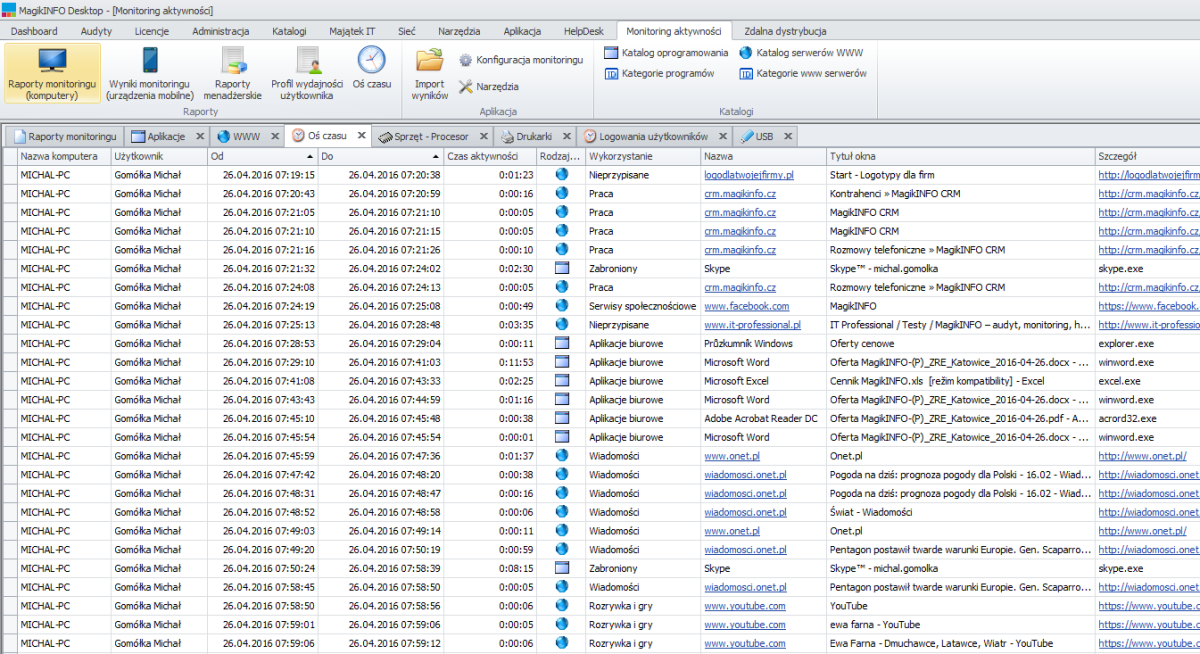This screenshot has width=1200, height=654.
Task: Open Kategorie www serwerów
Action: click(803, 73)
